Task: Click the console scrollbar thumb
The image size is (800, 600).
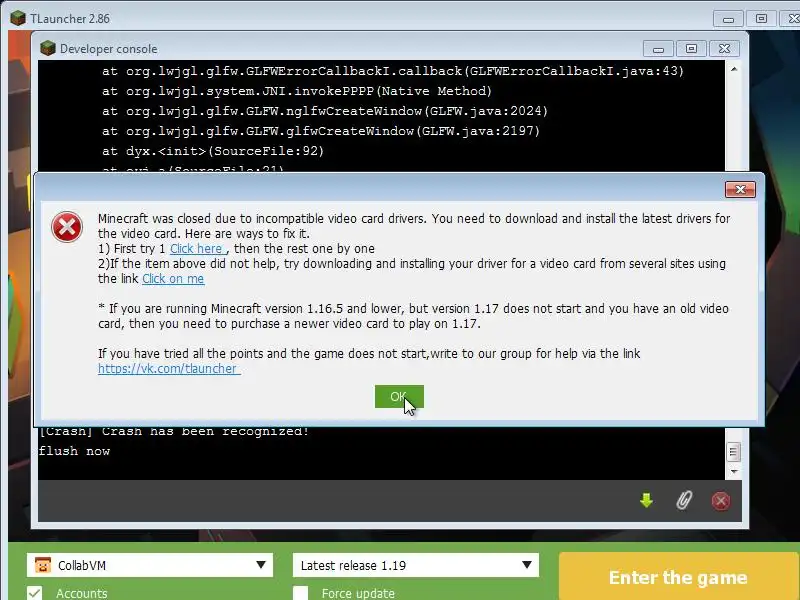Action: 734,452
